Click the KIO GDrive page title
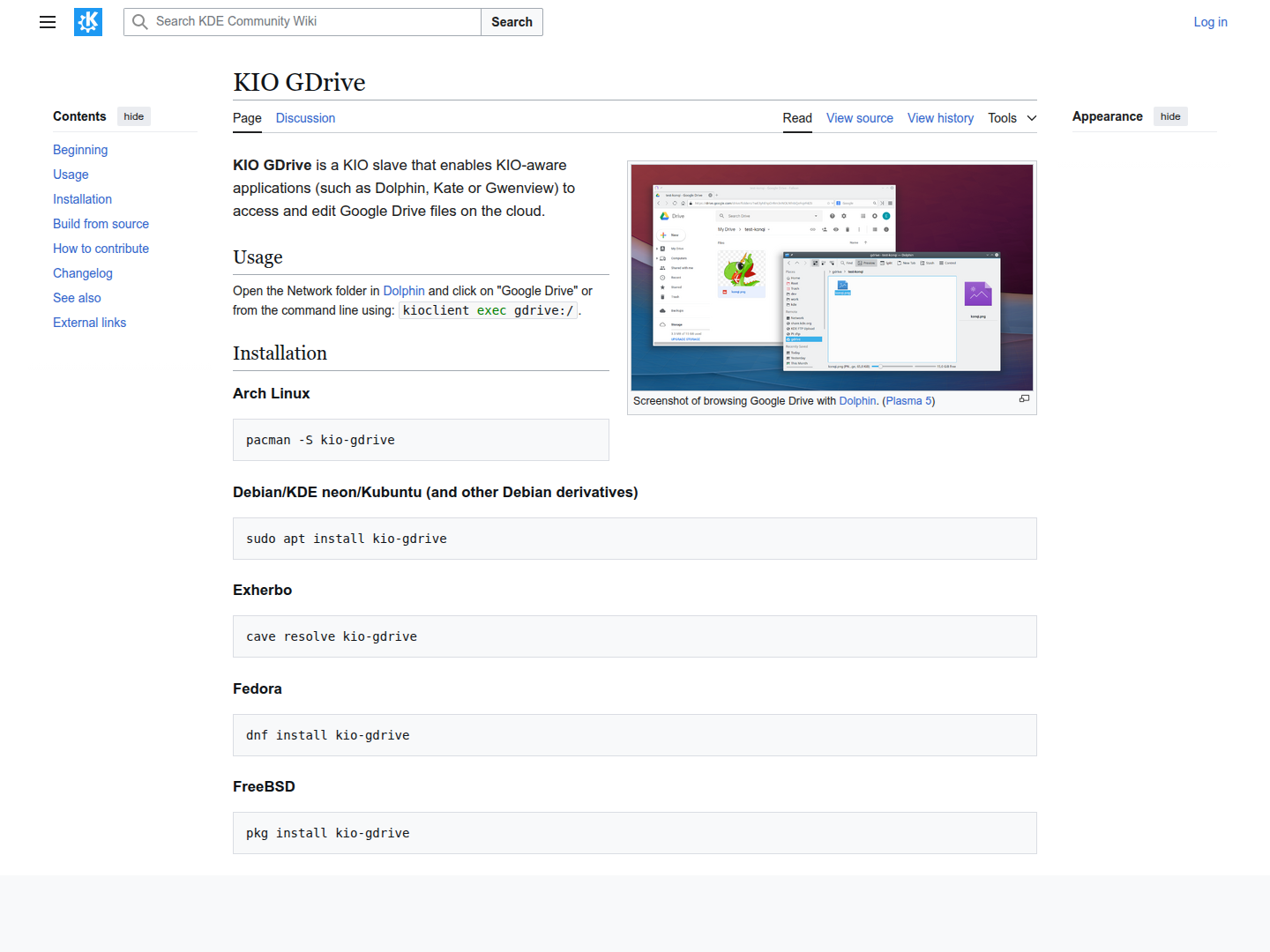 click(x=299, y=82)
